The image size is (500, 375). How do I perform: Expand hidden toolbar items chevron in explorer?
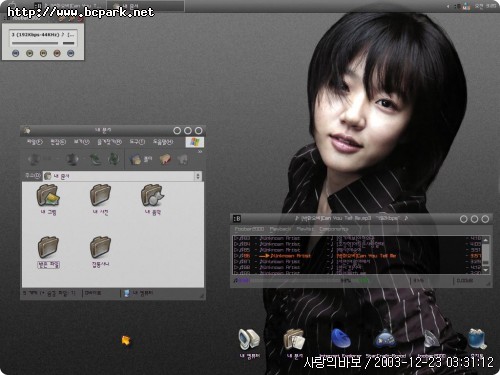tap(200, 151)
